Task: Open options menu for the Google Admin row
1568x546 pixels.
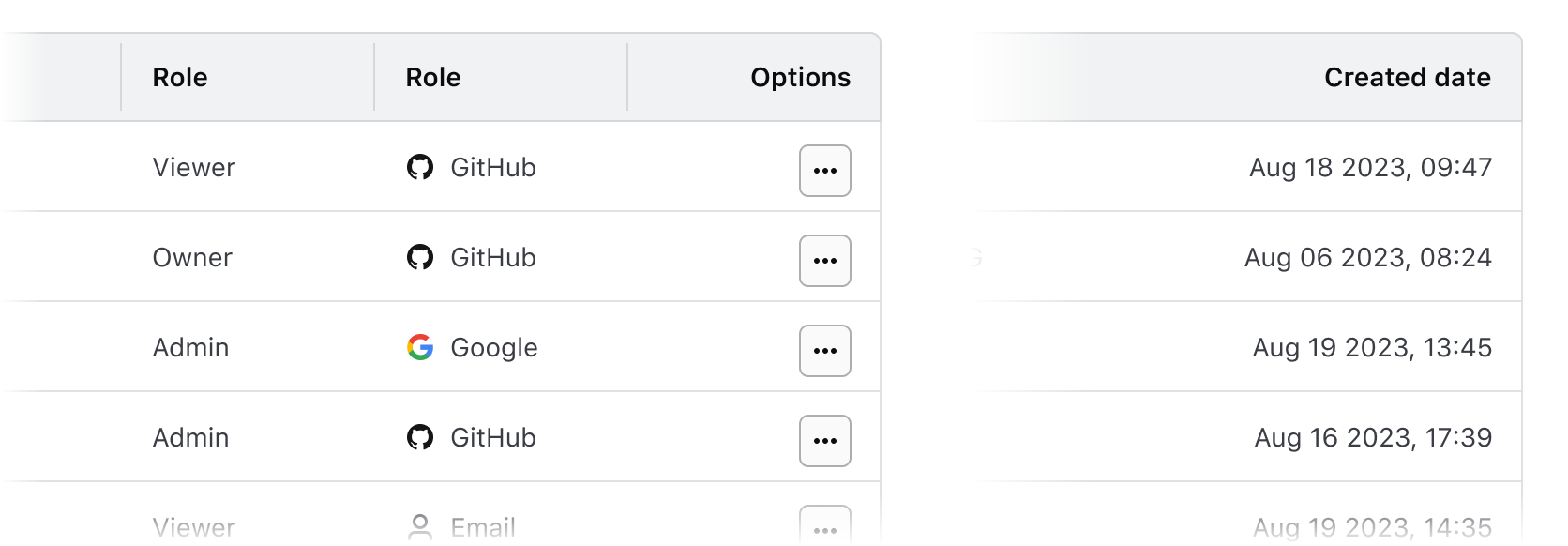Action: (824, 350)
